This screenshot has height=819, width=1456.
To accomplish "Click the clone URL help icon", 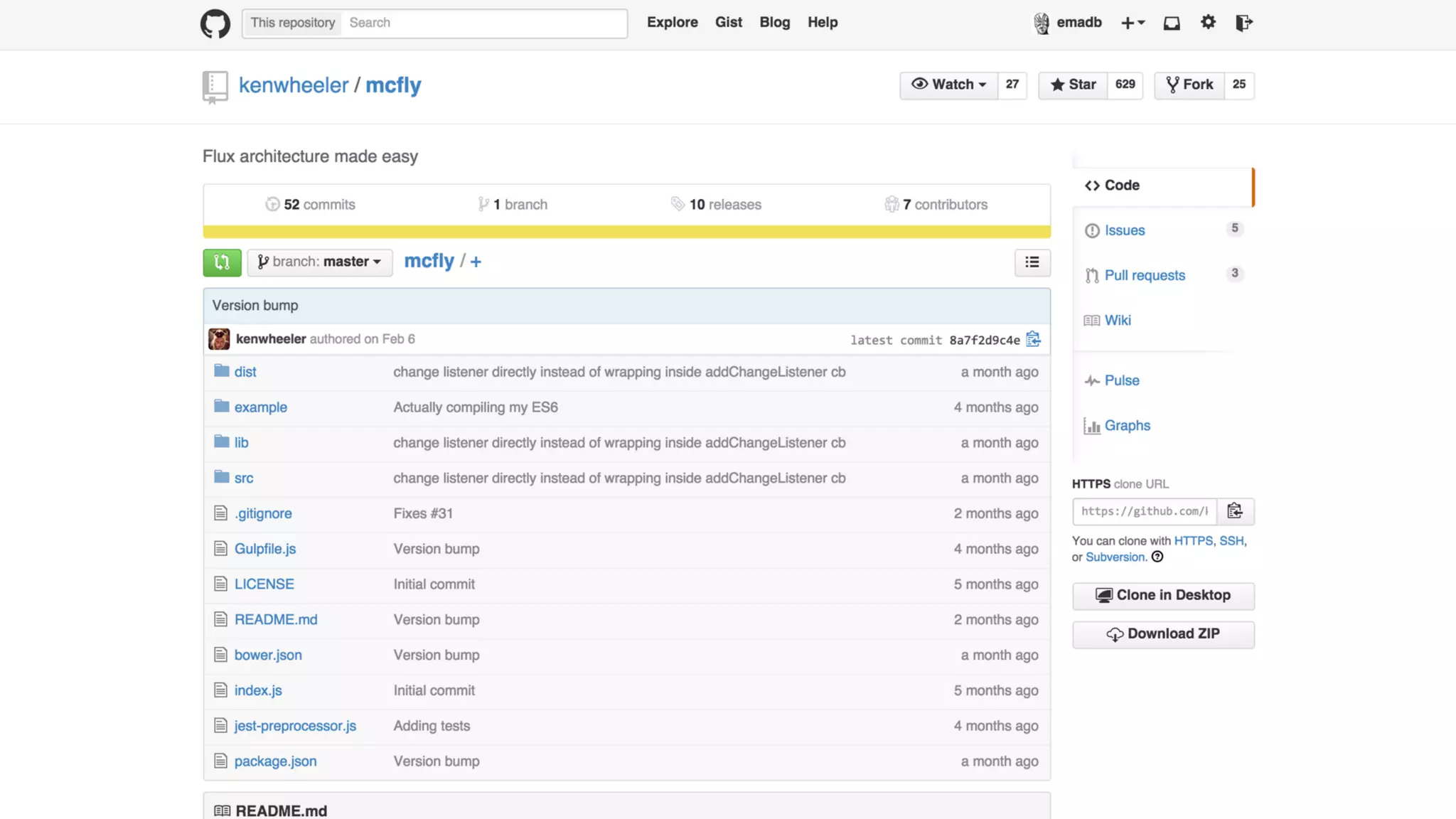I will tap(1157, 557).
